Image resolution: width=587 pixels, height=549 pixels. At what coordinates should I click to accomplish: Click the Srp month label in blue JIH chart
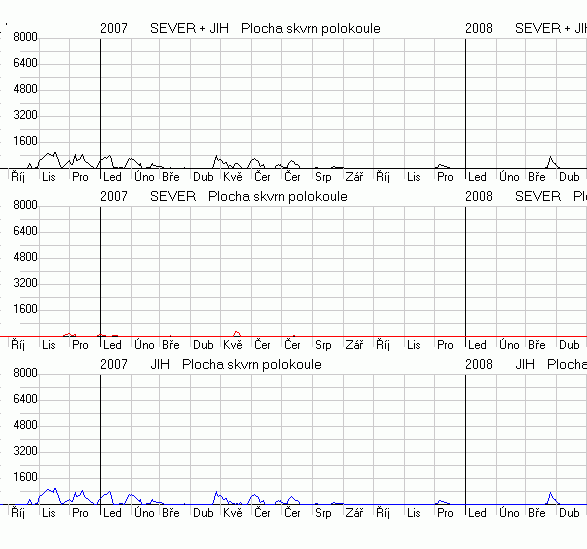pyautogui.click(x=323, y=513)
